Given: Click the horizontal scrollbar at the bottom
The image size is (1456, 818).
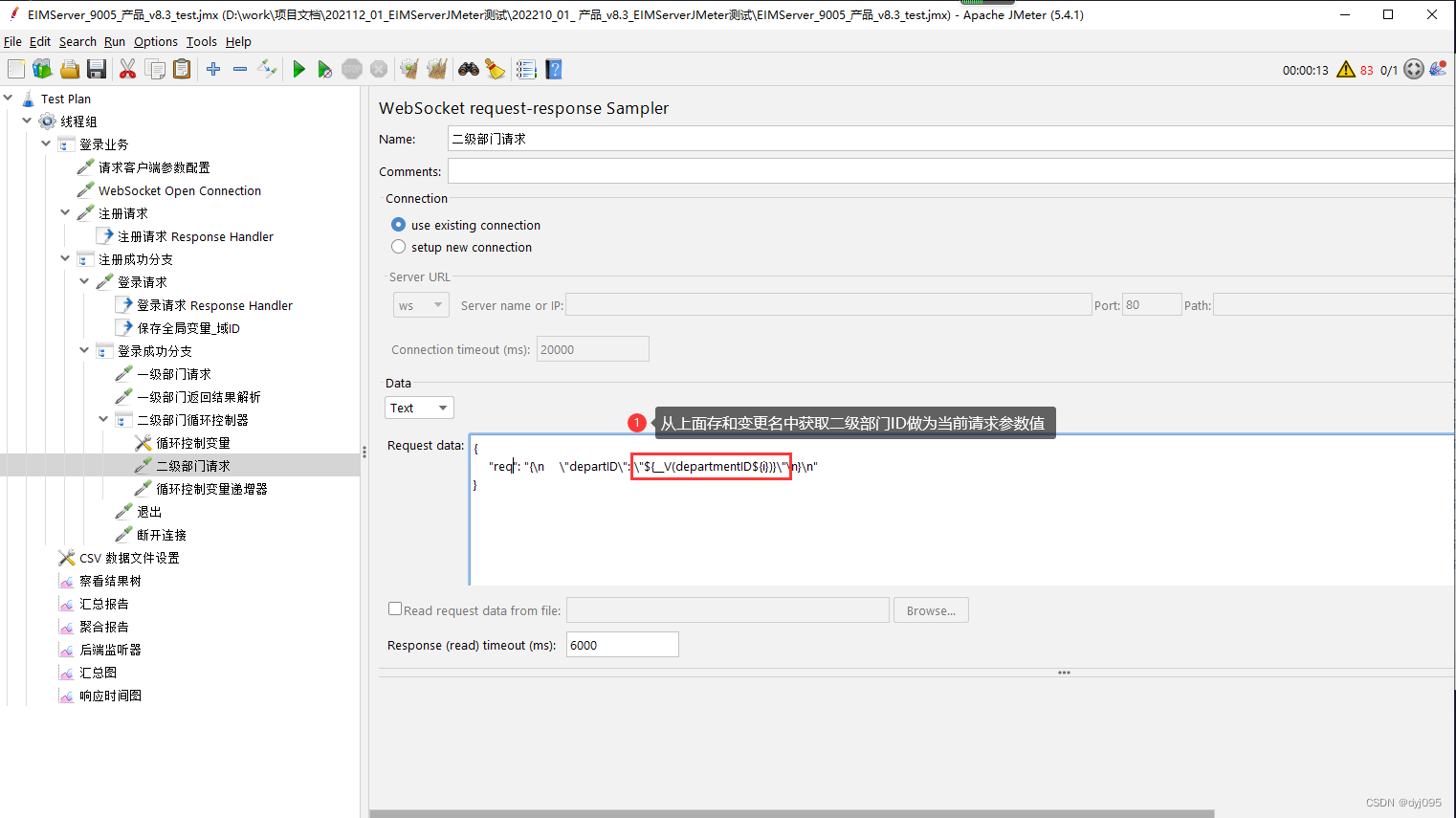Looking at the screenshot, I should pyautogui.click(x=791, y=813).
